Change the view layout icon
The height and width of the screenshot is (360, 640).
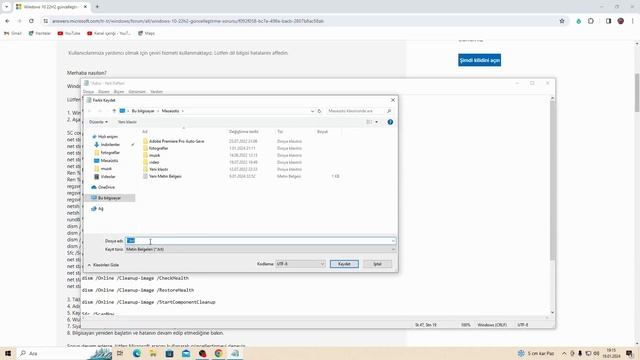pos(369,122)
